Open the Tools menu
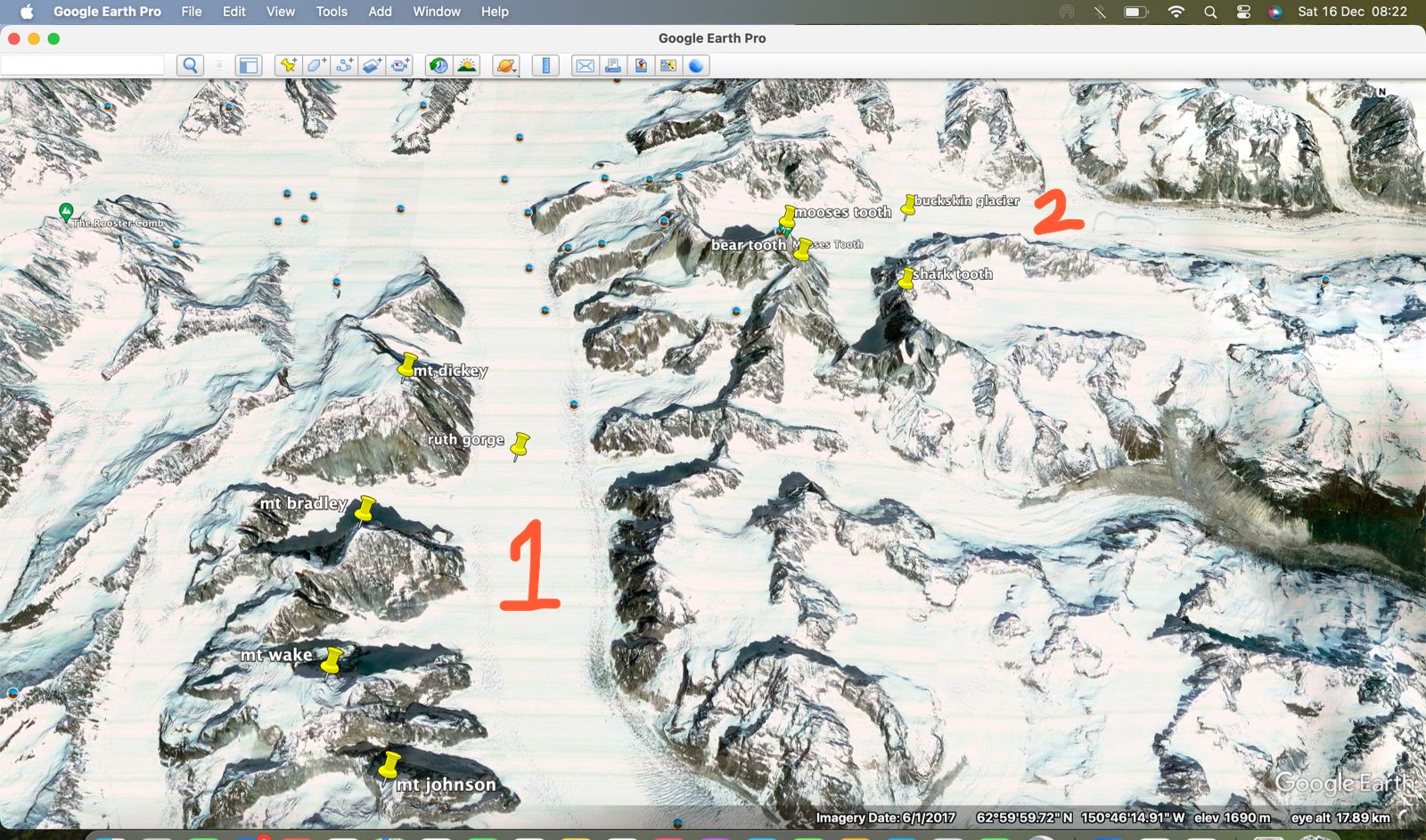This screenshot has width=1426, height=840. coord(331,12)
